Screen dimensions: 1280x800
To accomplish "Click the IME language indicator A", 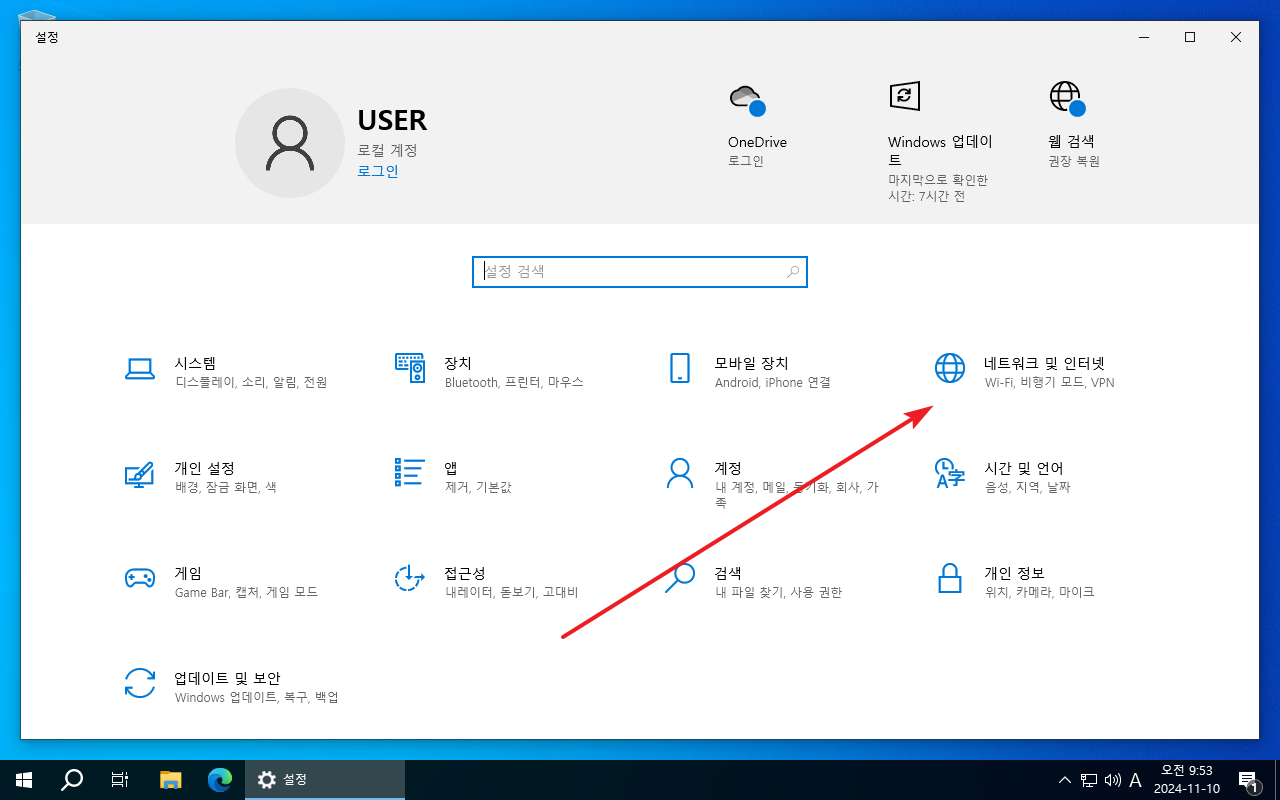I will [x=1135, y=780].
